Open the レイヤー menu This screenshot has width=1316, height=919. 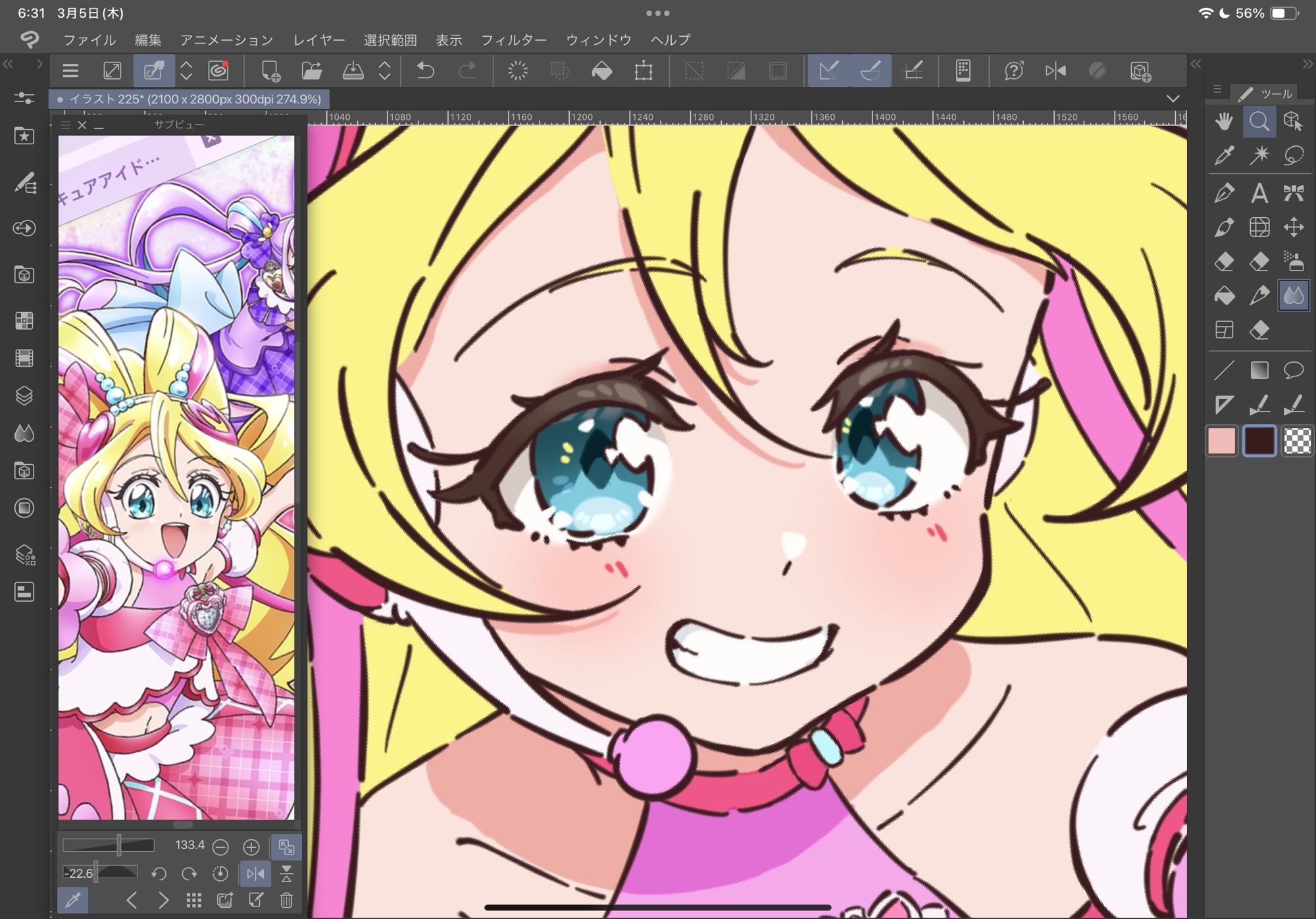(x=319, y=40)
